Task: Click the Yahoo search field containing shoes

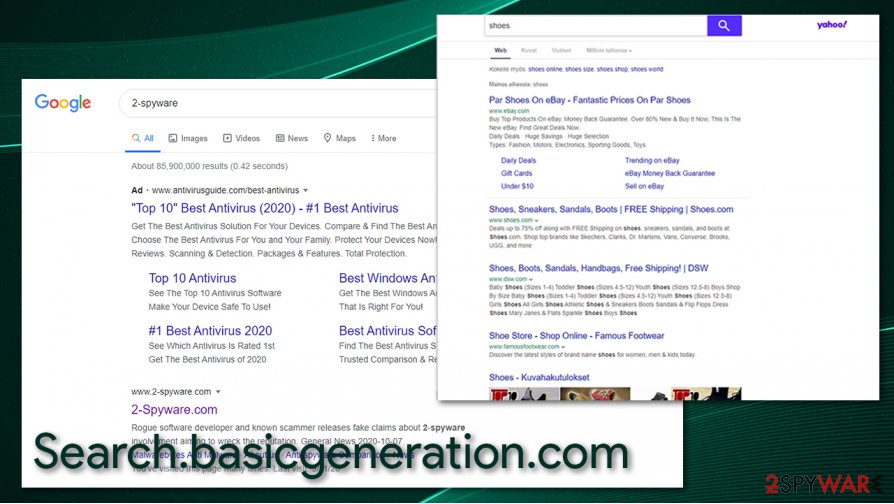Action: click(x=596, y=26)
